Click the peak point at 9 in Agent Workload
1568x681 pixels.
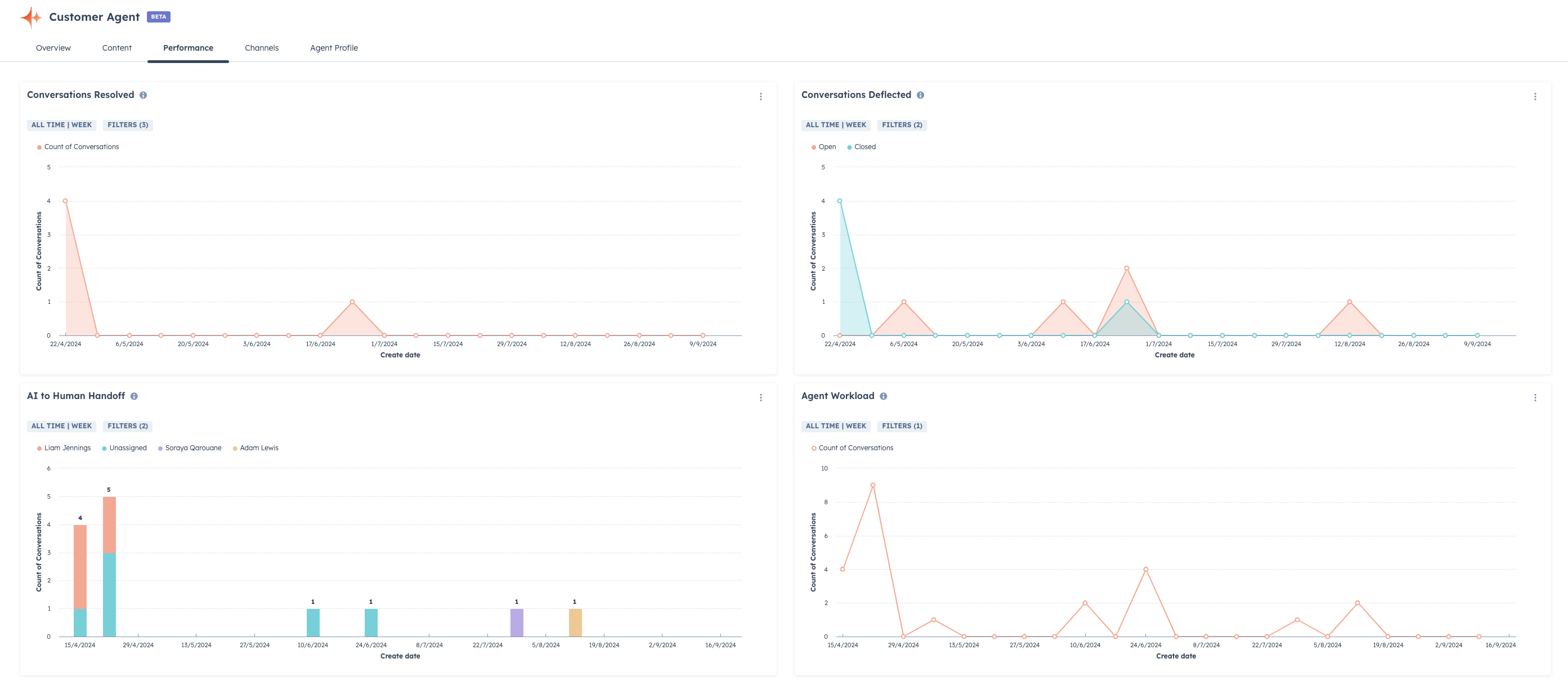point(873,486)
